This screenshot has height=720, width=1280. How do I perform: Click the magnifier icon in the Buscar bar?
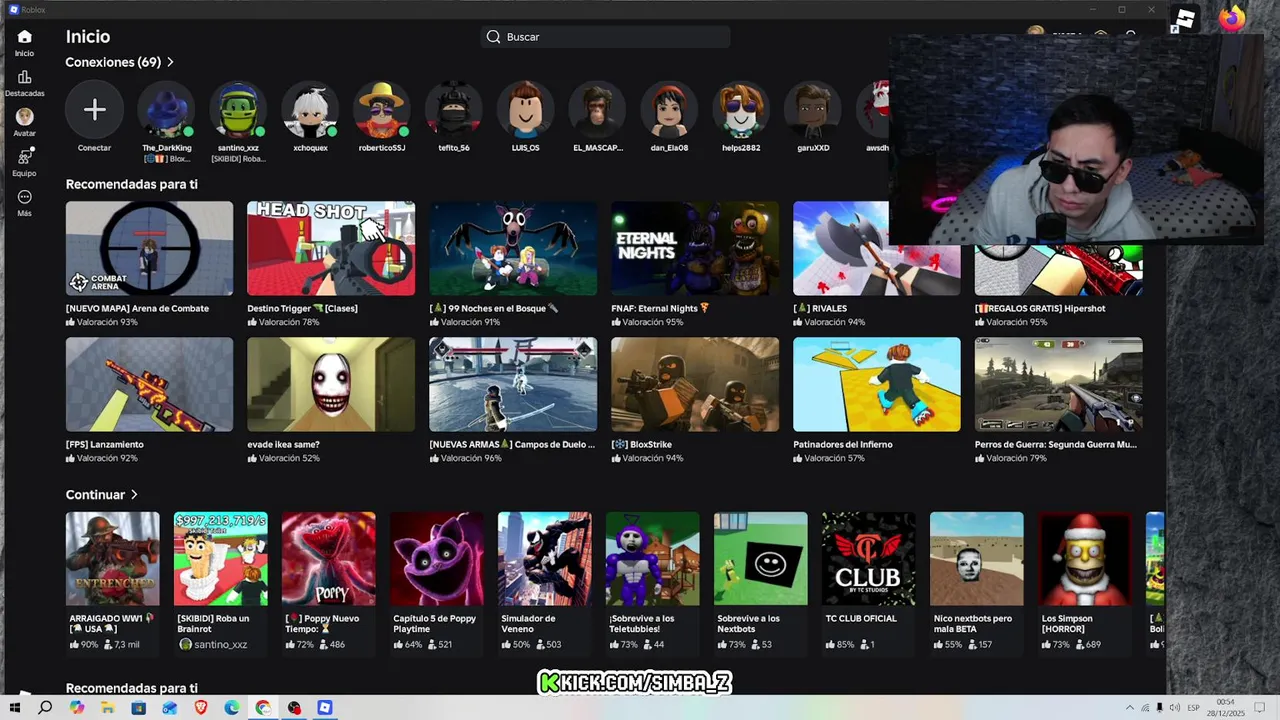pos(493,37)
